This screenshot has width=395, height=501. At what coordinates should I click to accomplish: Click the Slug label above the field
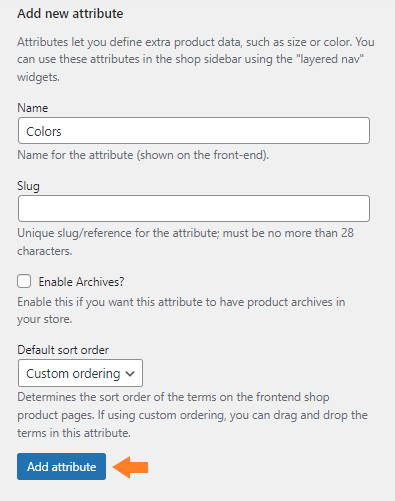[x=28, y=186]
